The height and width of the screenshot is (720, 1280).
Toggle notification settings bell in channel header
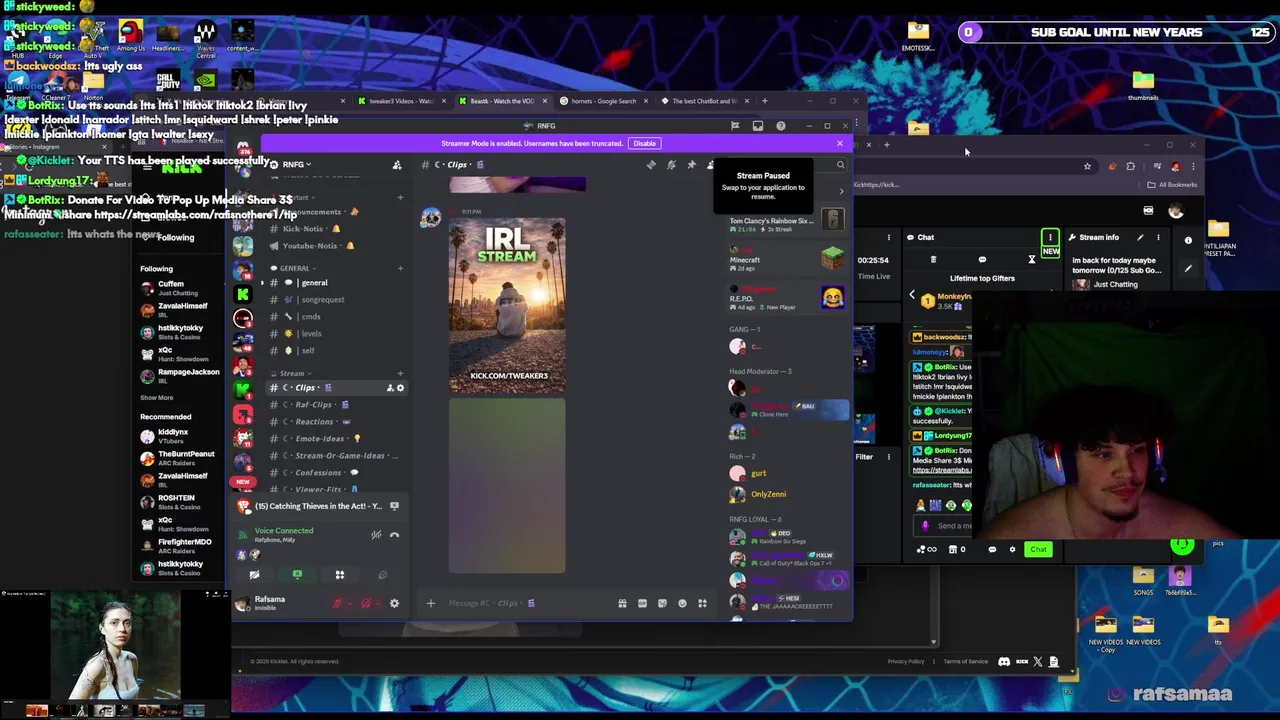(x=671, y=165)
